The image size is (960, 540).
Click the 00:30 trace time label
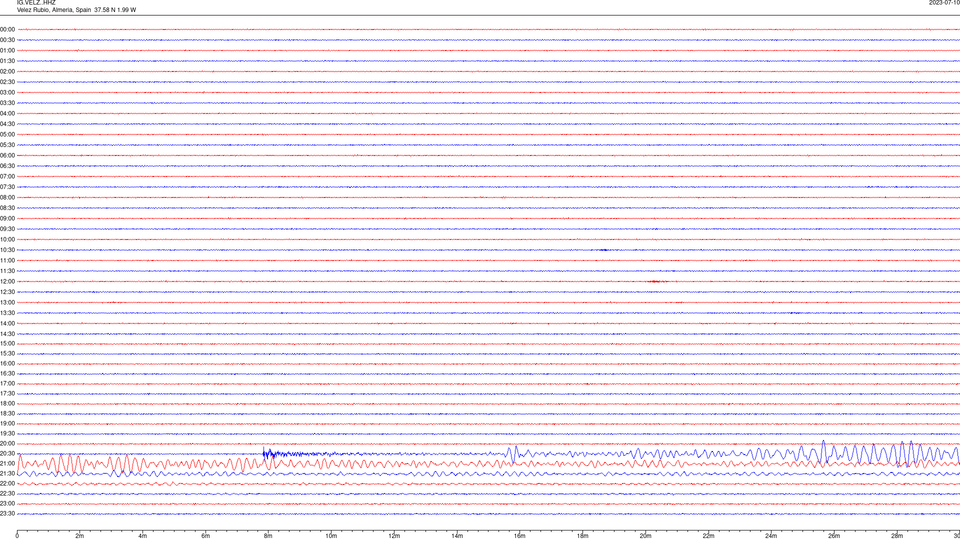pos(7,40)
